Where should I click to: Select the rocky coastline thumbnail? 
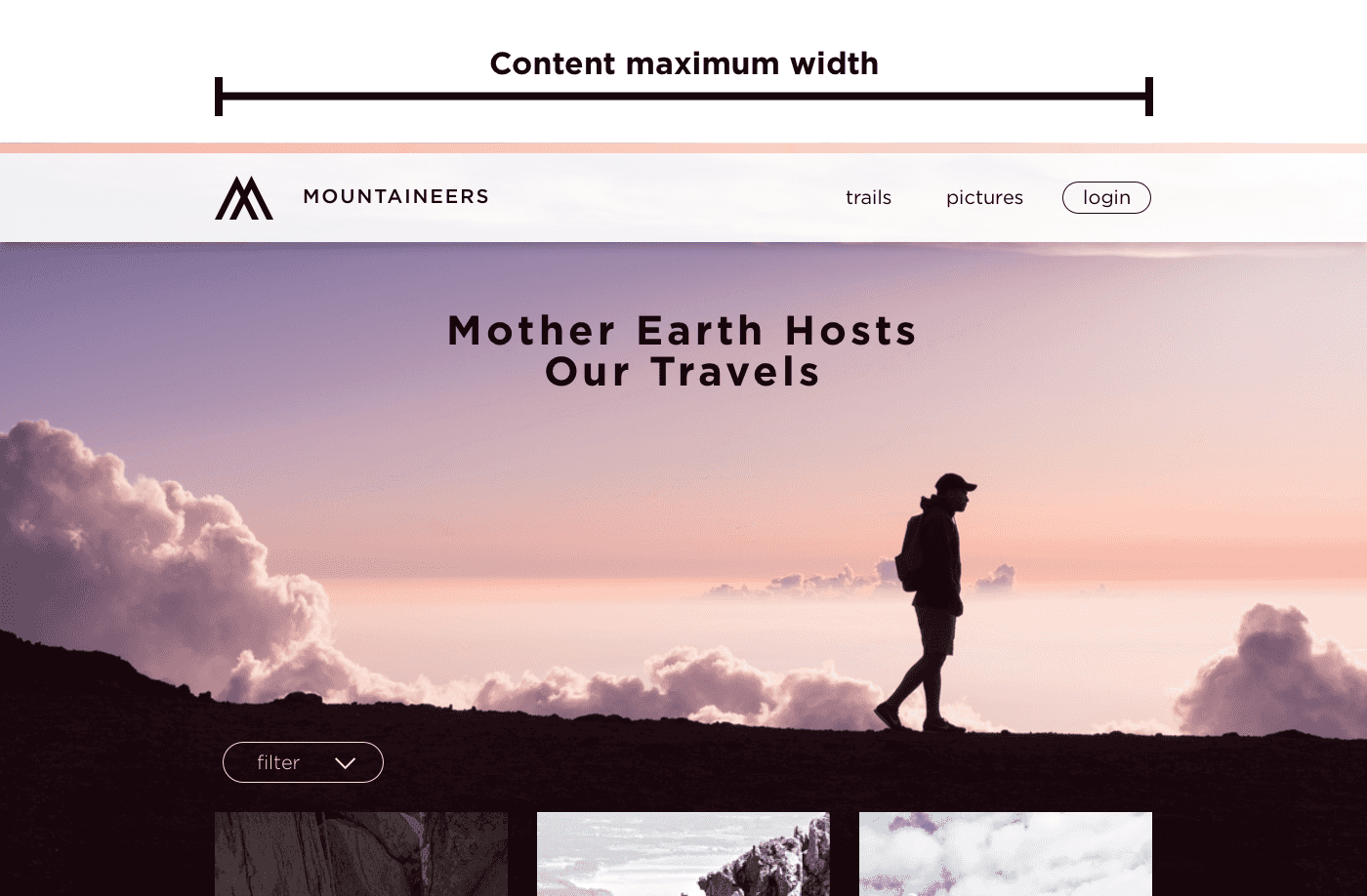pyautogui.click(x=683, y=854)
